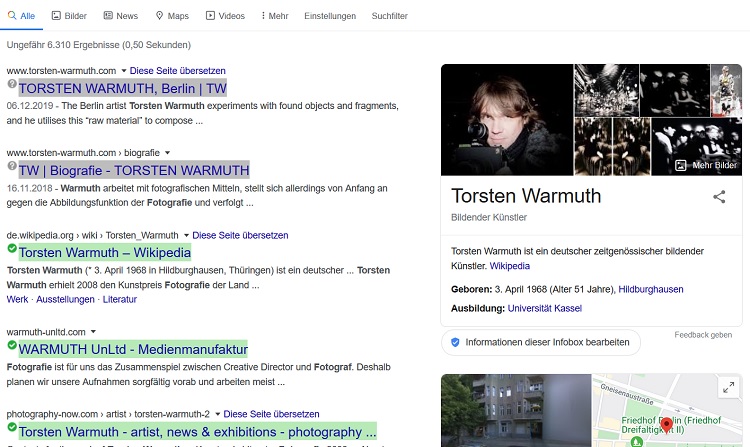Expand dropdown arrow after biografie URL
The image size is (750, 447).
167,153
